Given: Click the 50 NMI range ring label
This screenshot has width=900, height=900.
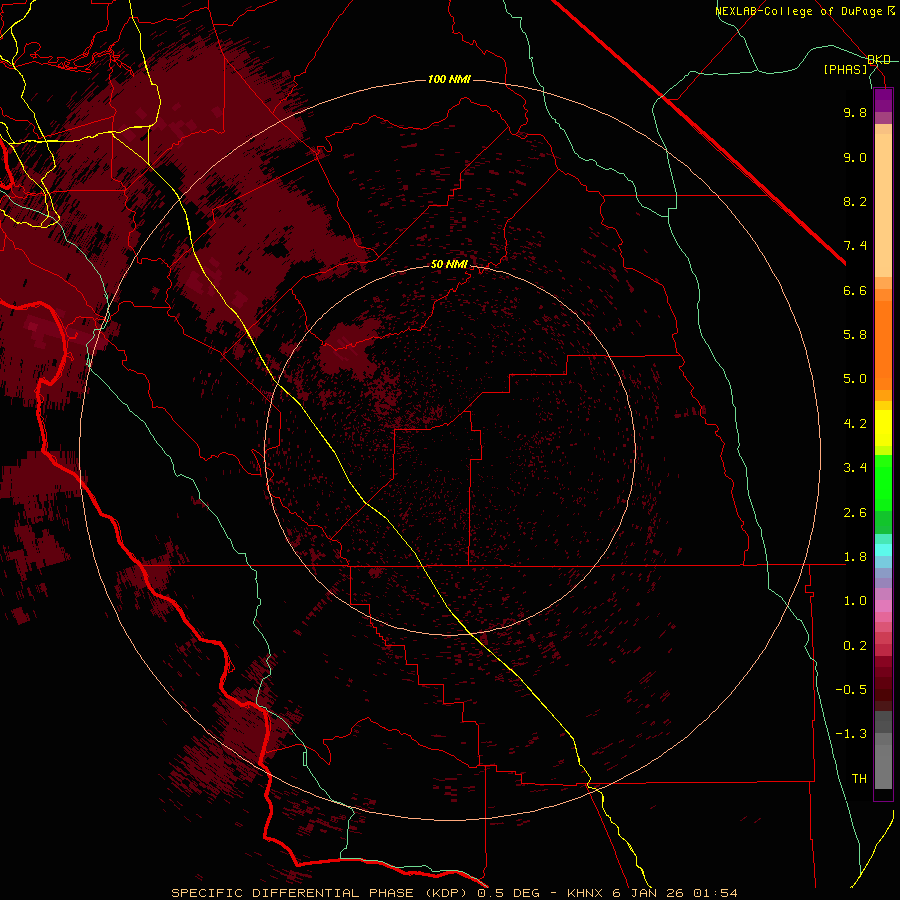Looking at the screenshot, I should coord(449,264).
